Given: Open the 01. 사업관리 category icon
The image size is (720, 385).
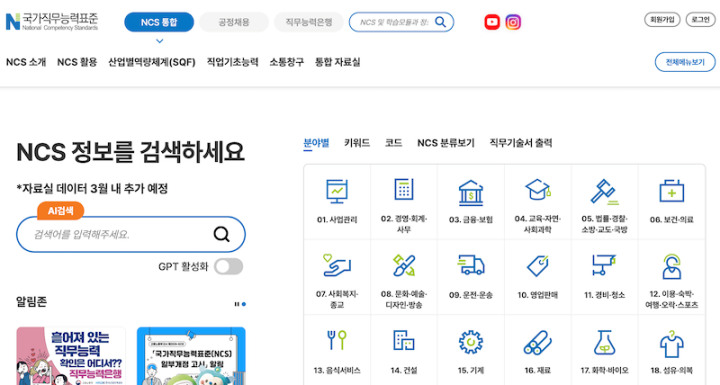Looking at the screenshot, I should coord(337,191).
